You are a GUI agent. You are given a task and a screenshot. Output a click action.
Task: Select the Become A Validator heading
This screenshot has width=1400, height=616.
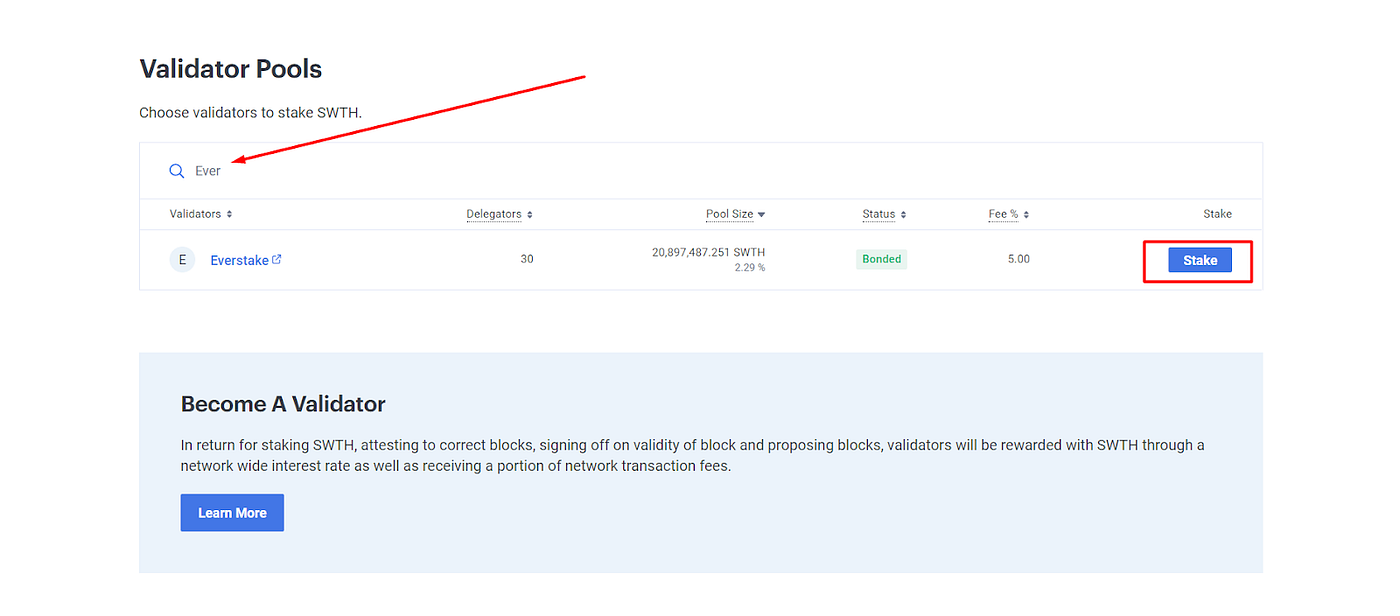283,404
